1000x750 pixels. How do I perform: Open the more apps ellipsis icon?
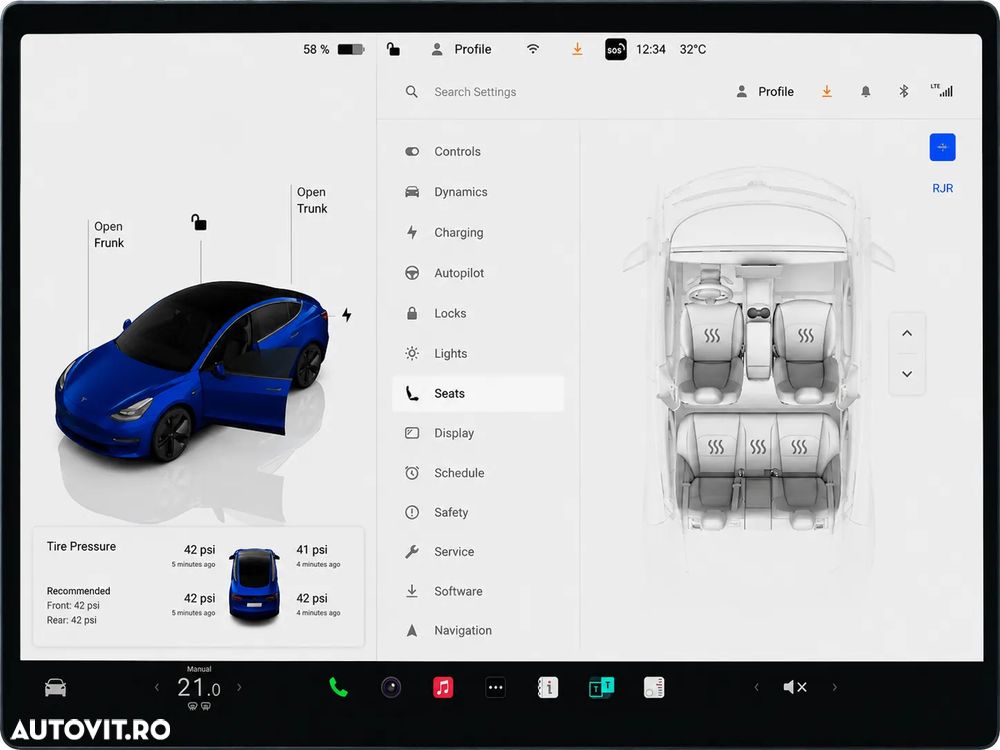point(496,688)
